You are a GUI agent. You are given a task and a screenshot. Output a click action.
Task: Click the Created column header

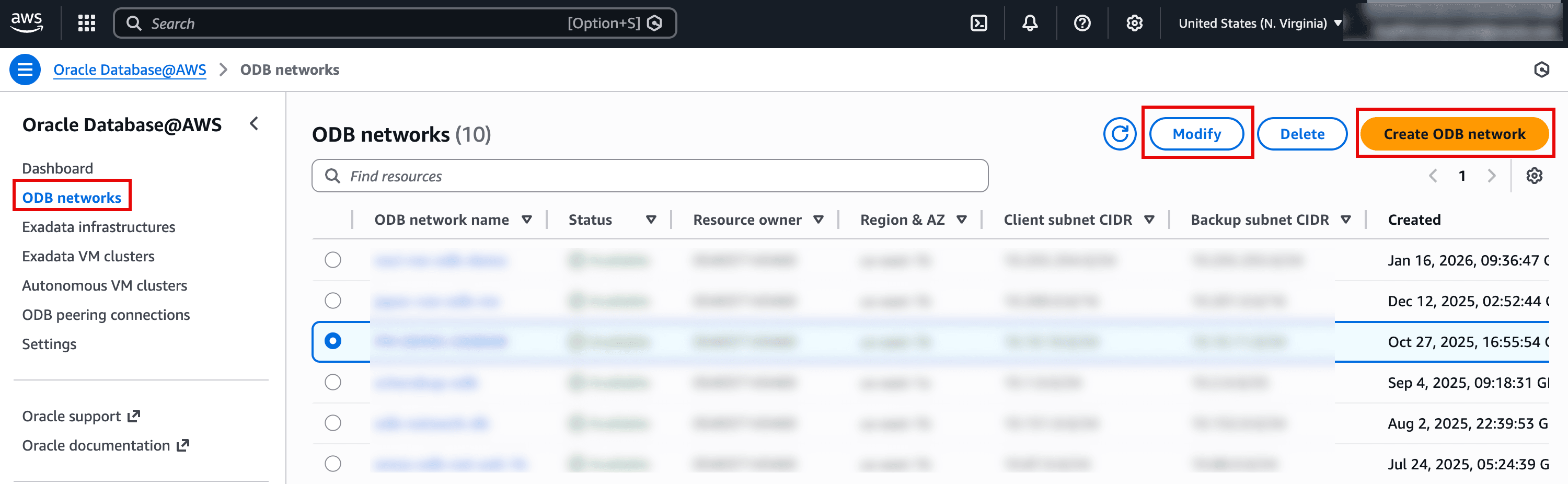point(1414,220)
